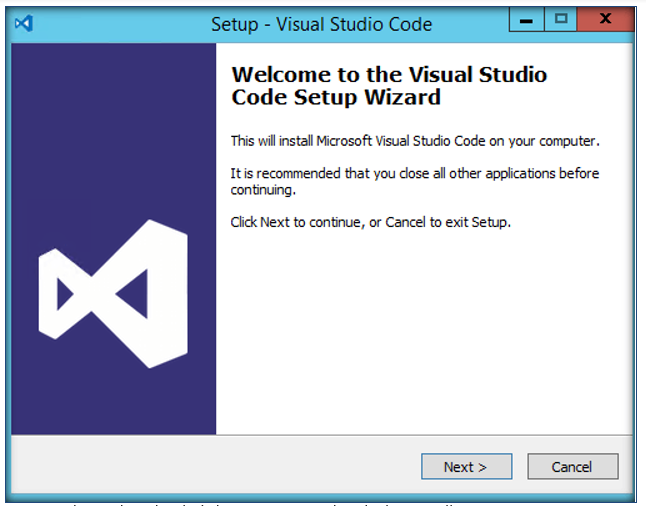Click empty title bar area beside the icon
646x506 pixels.
pos(119,24)
